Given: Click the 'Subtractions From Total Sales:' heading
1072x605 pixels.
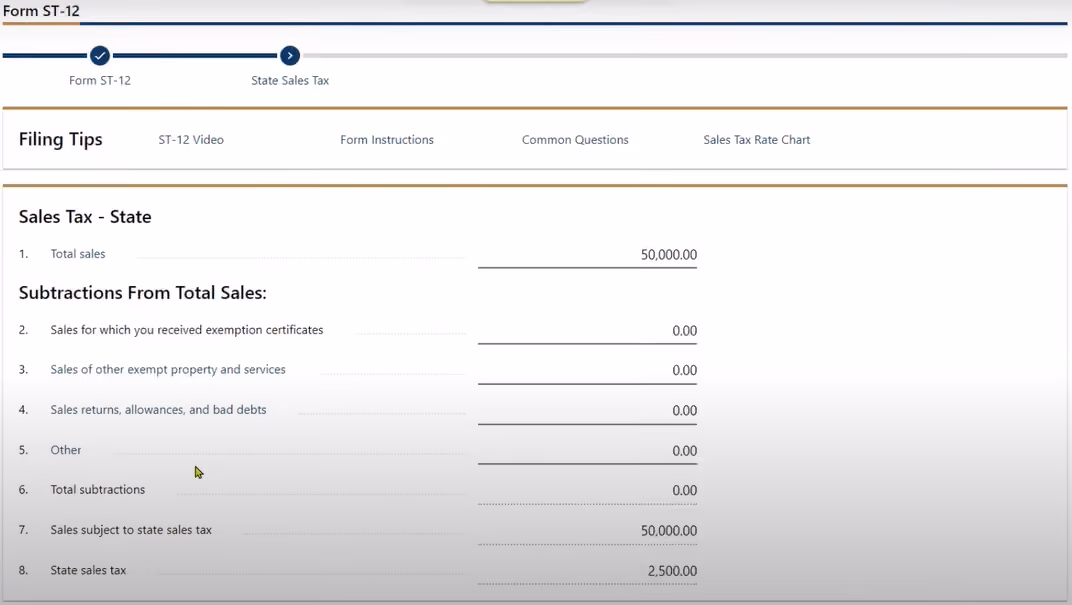Looking at the screenshot, I should [143, 293].
